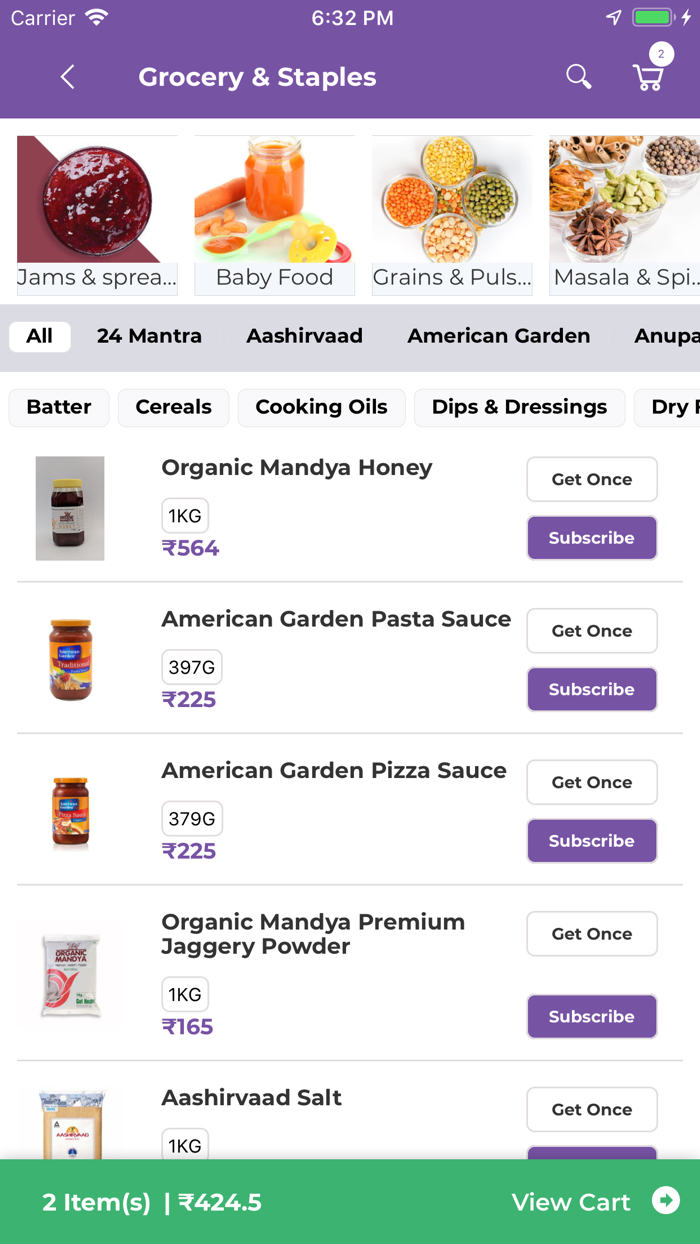
Task: Open Jams & spreads category thumbnail
Action: pos(97,215)
